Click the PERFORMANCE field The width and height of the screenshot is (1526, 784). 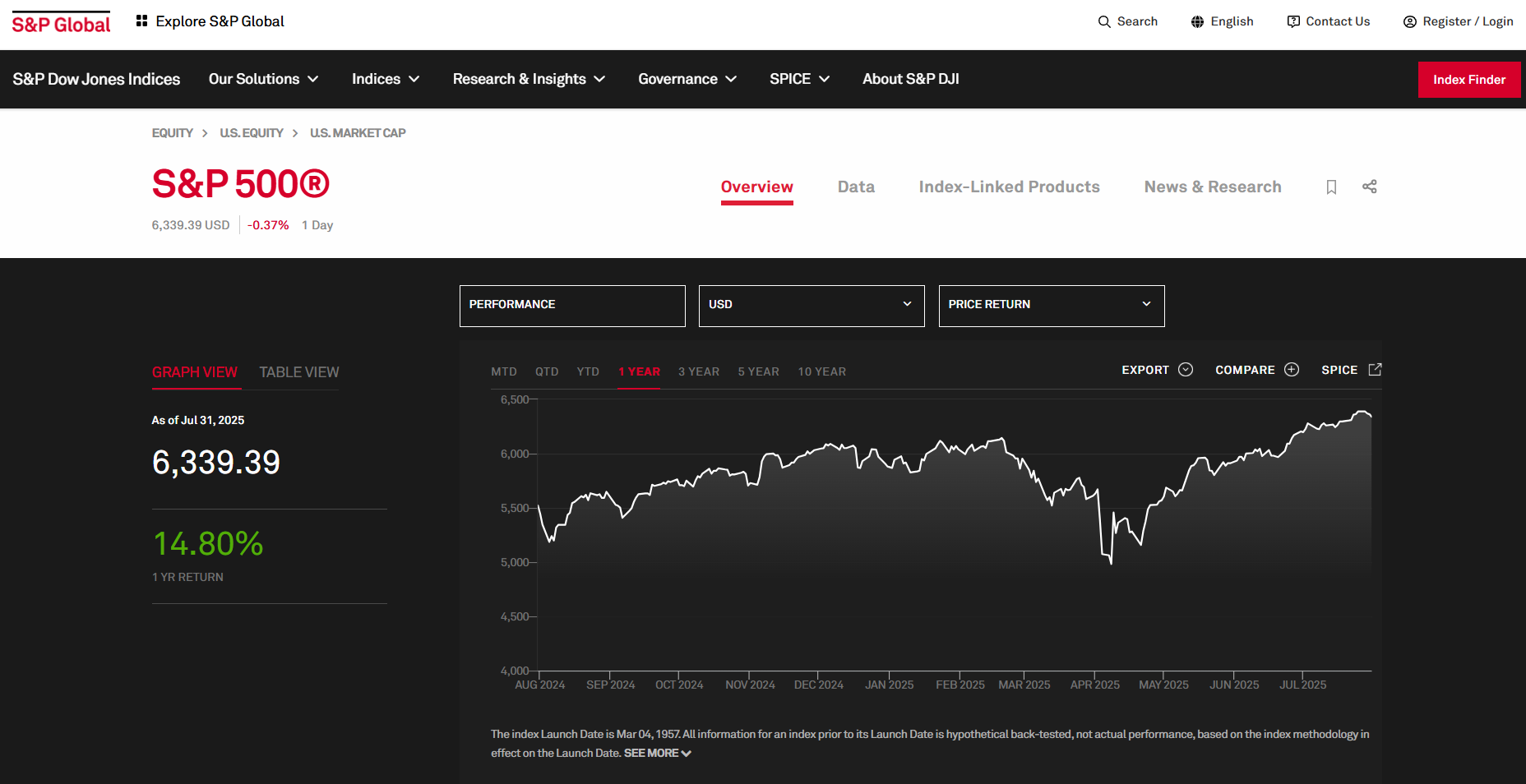(572, 306)
